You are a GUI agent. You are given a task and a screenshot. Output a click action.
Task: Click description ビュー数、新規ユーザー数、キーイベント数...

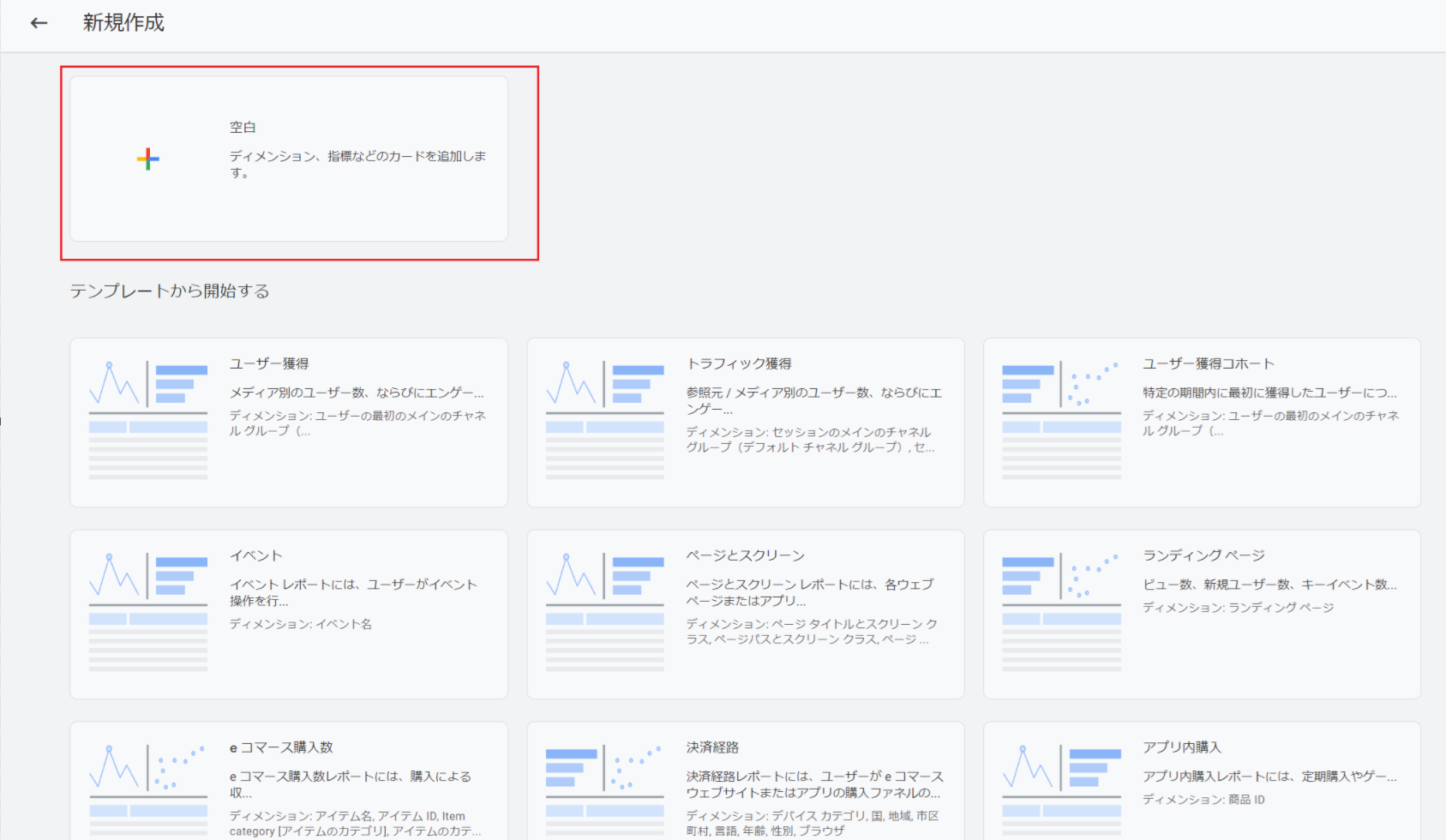click(1269, 585)
